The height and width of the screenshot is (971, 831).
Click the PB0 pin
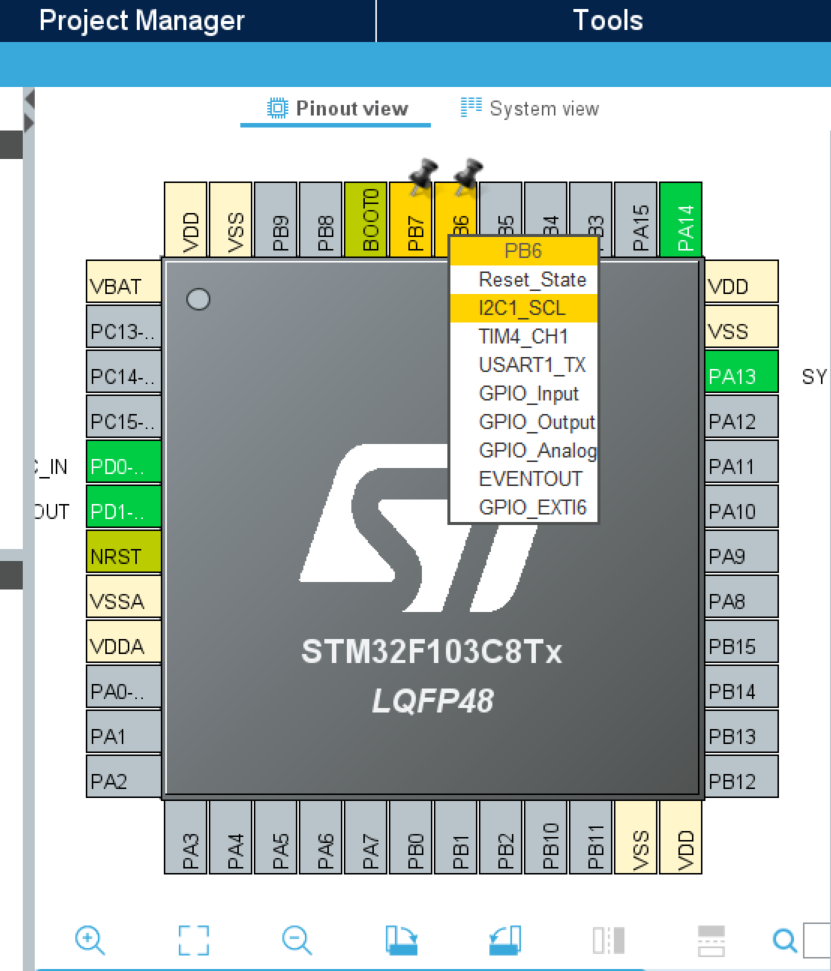pos(411,837)
